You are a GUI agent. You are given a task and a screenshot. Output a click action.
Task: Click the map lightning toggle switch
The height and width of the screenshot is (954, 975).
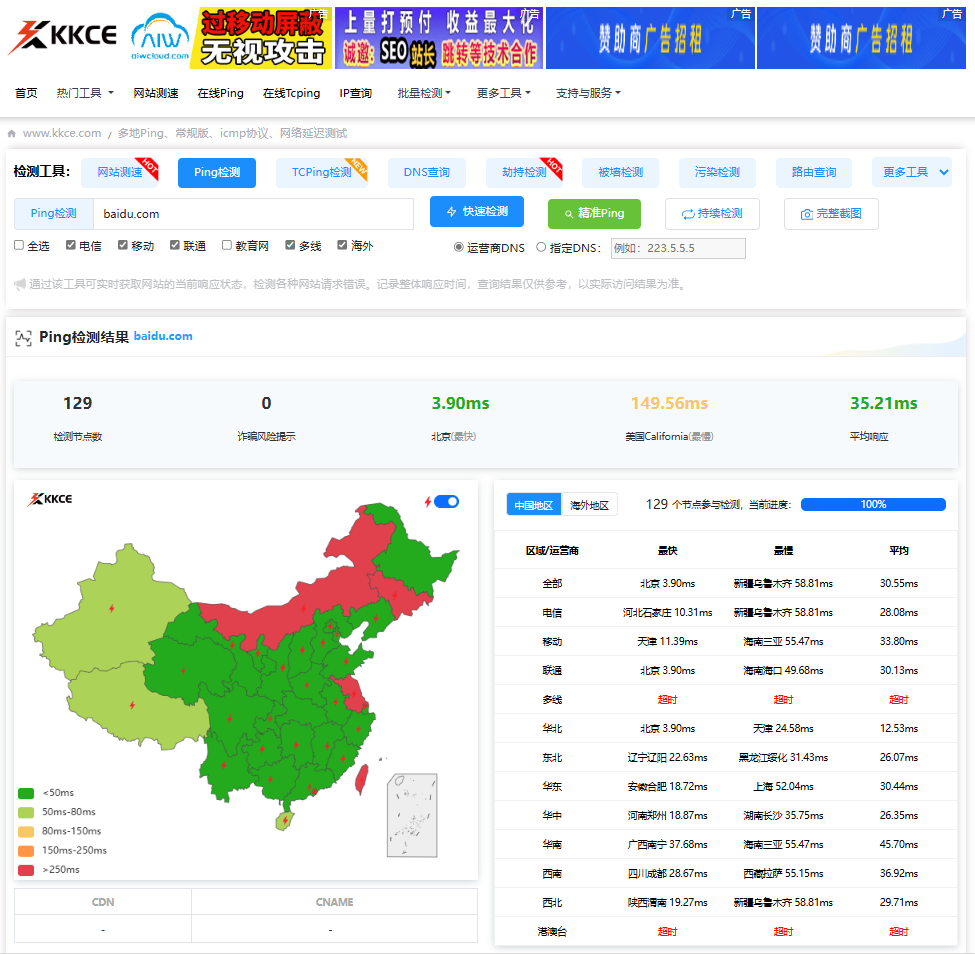click(x=446, y=501)
